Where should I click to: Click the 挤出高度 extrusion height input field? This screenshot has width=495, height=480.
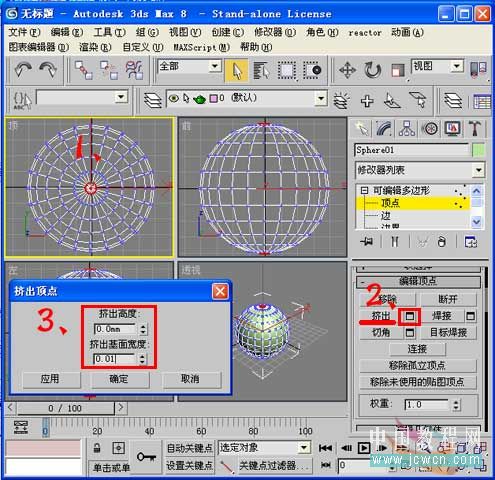116,329
